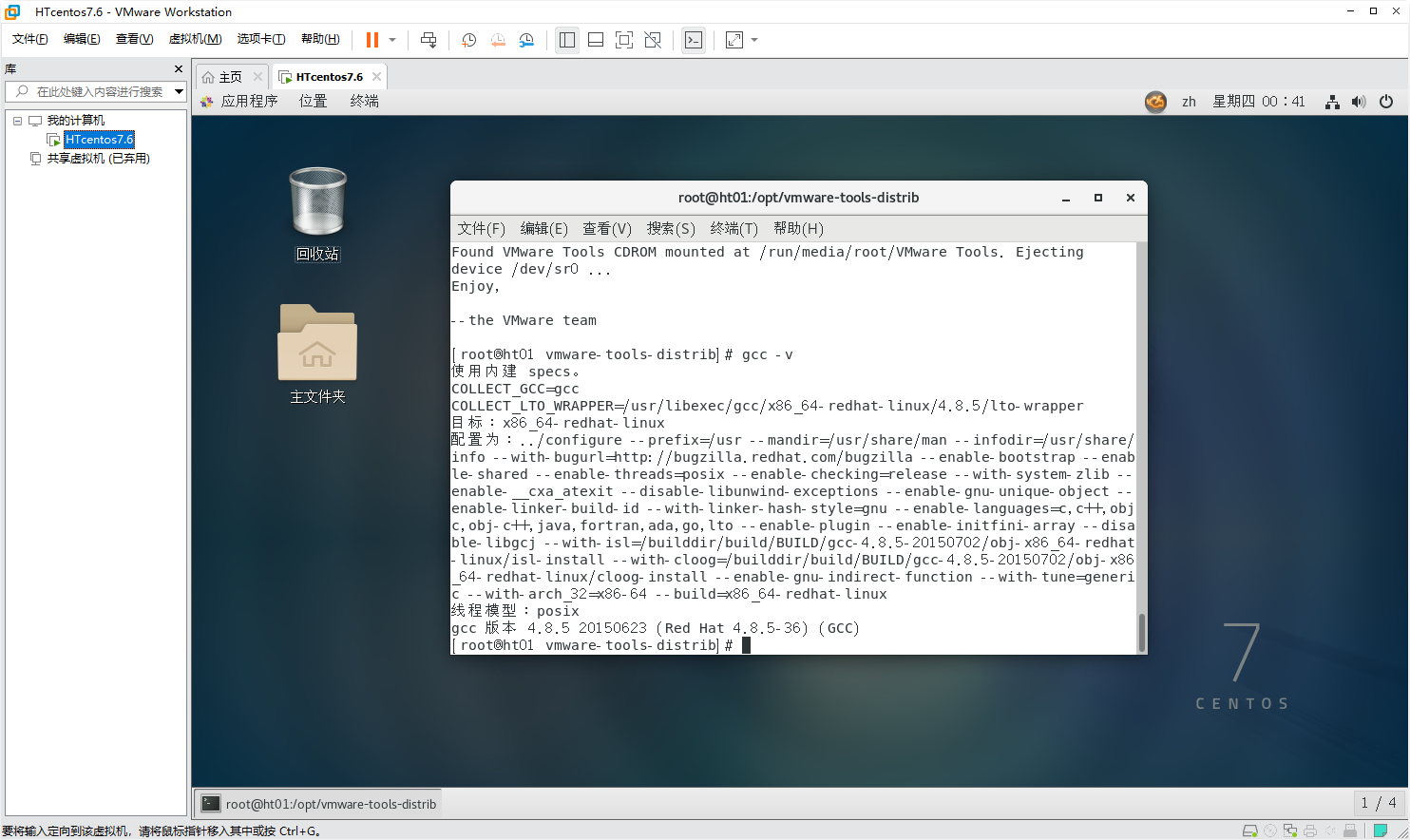This screenshot has width=1410, height=840.
Task: Click the CD/DVD drive status icon
Action: pyautogui.click(x=1270, y=830)
